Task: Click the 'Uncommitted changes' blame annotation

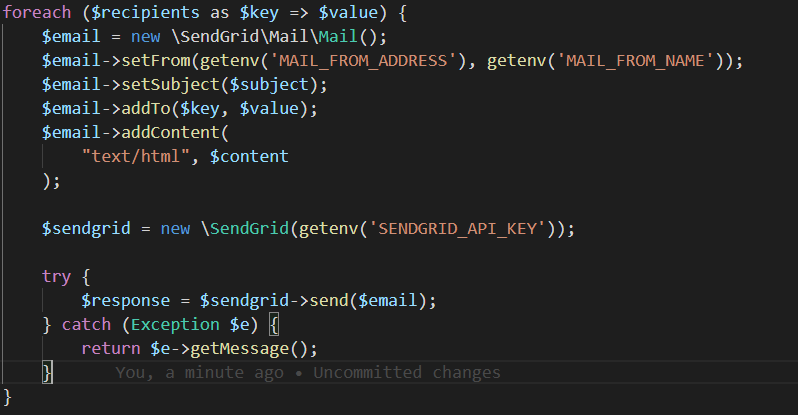Action: [407, 373]
